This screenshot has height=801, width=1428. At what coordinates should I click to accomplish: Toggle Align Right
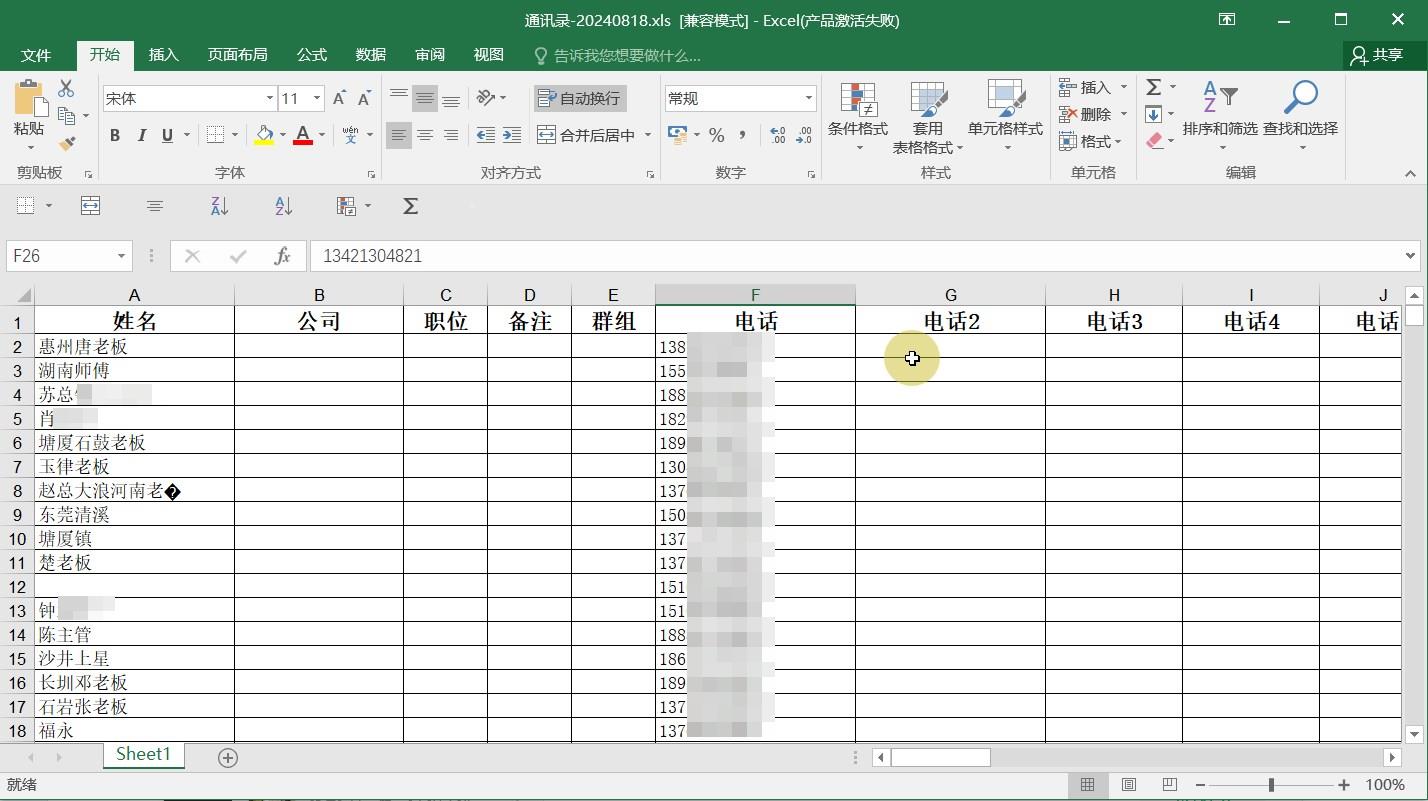coord(451,135)
